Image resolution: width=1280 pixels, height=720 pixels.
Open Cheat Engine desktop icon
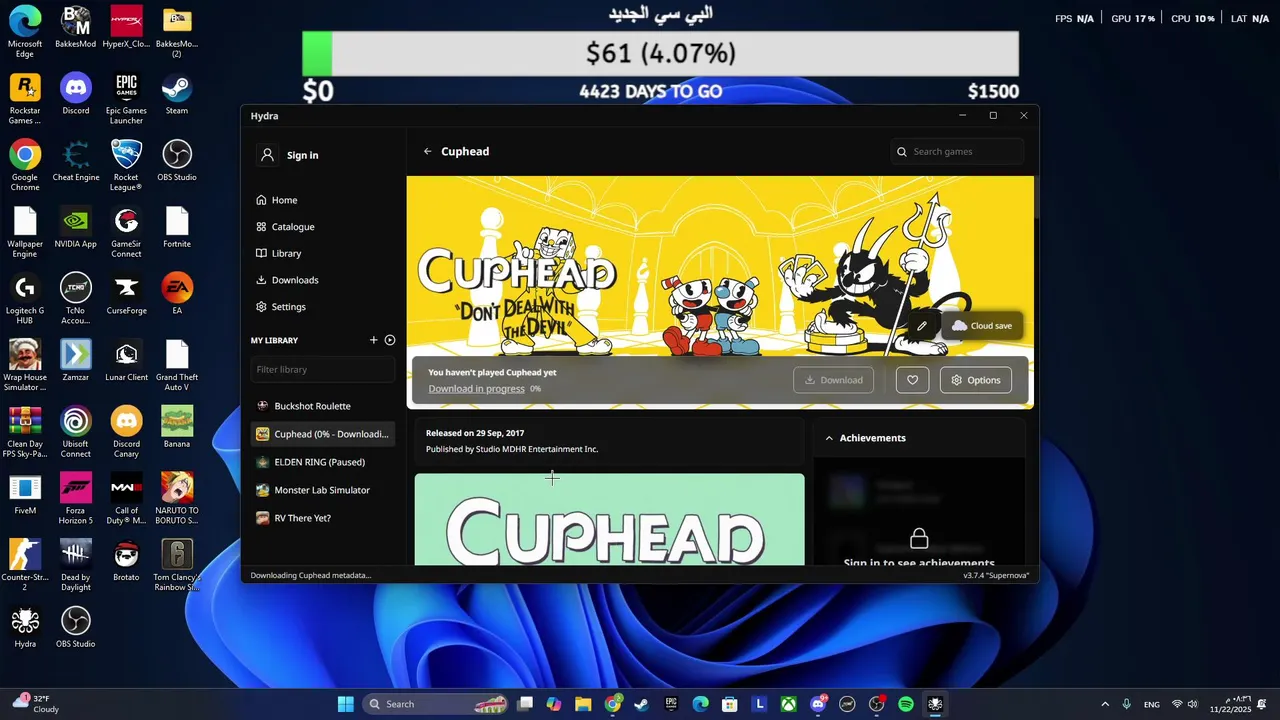76,161
